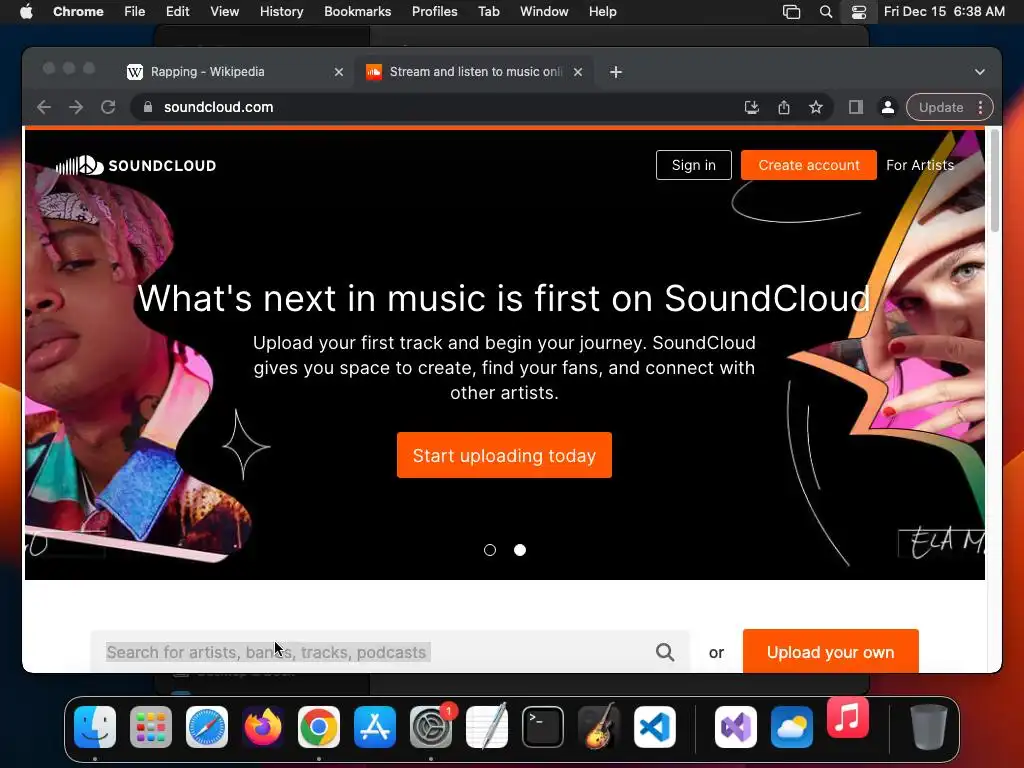Open Chrome three-dot menu
Viewport: 1024px width, 768px height.
pyautogui.click(x=980, y=107)
